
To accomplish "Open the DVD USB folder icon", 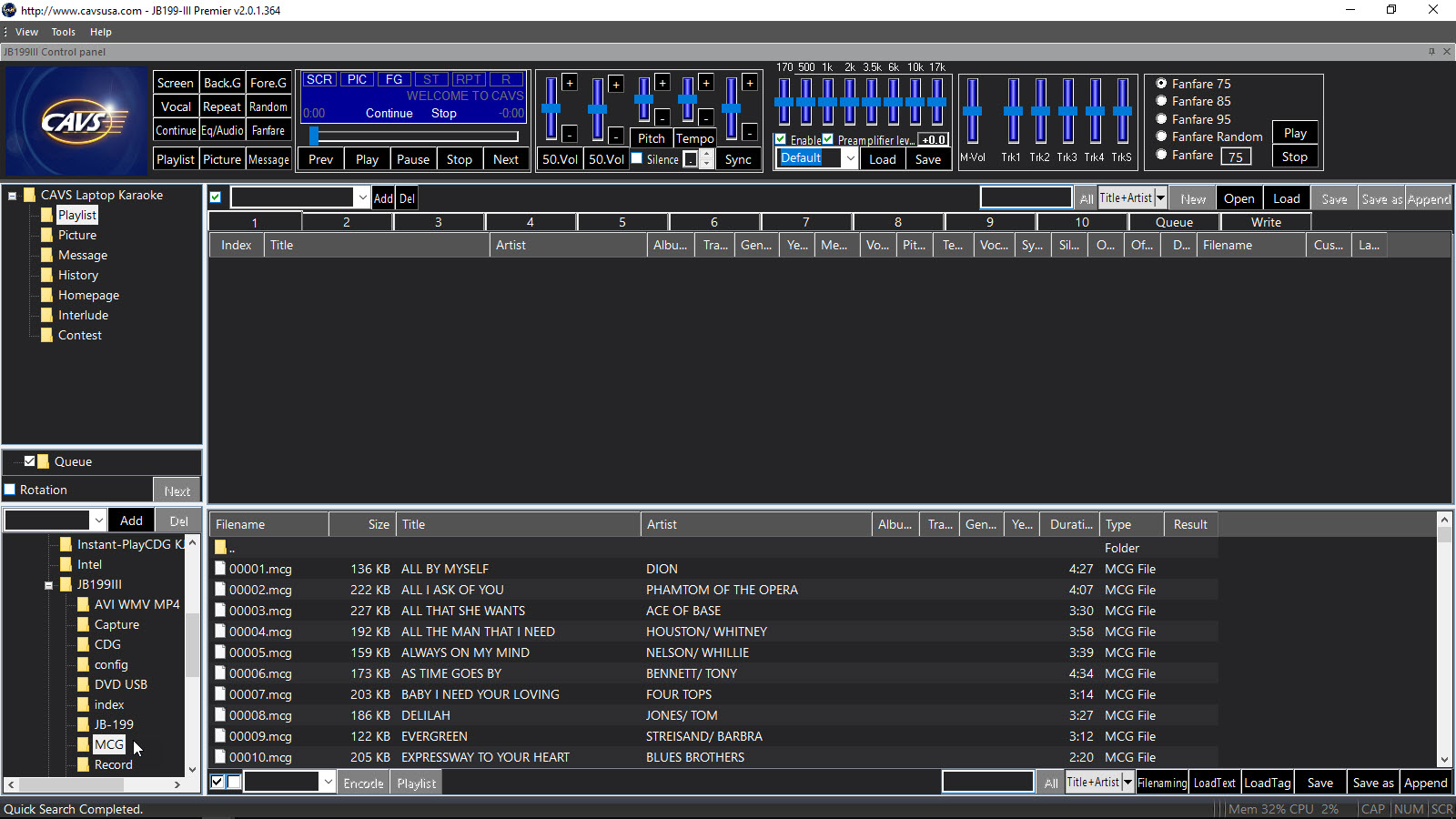I will [83, 684].
